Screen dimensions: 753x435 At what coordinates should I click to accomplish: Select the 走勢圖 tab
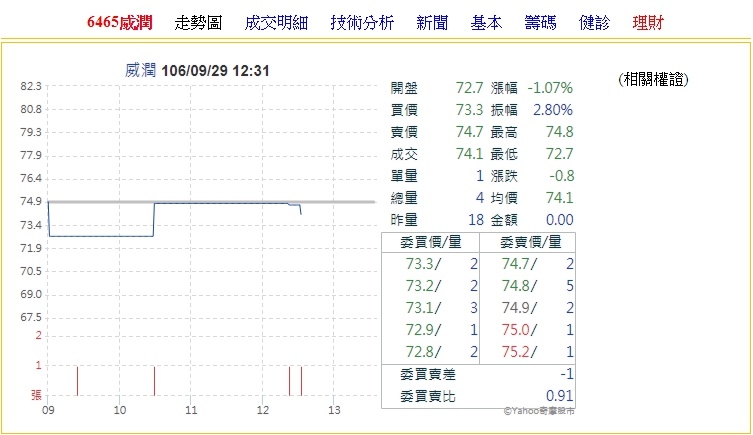[198, 23]
